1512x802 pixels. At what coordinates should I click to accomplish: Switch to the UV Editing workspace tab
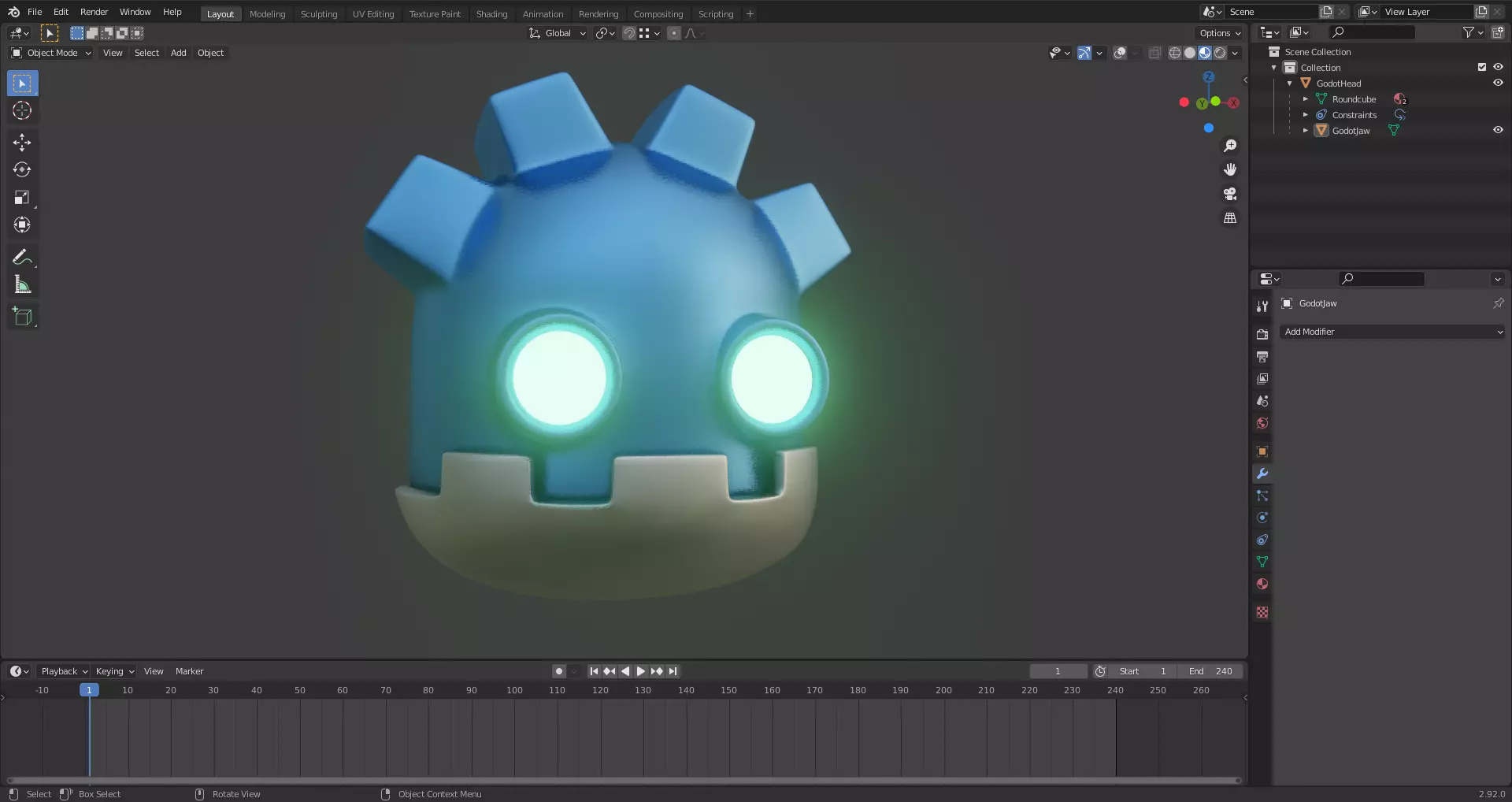373,14
